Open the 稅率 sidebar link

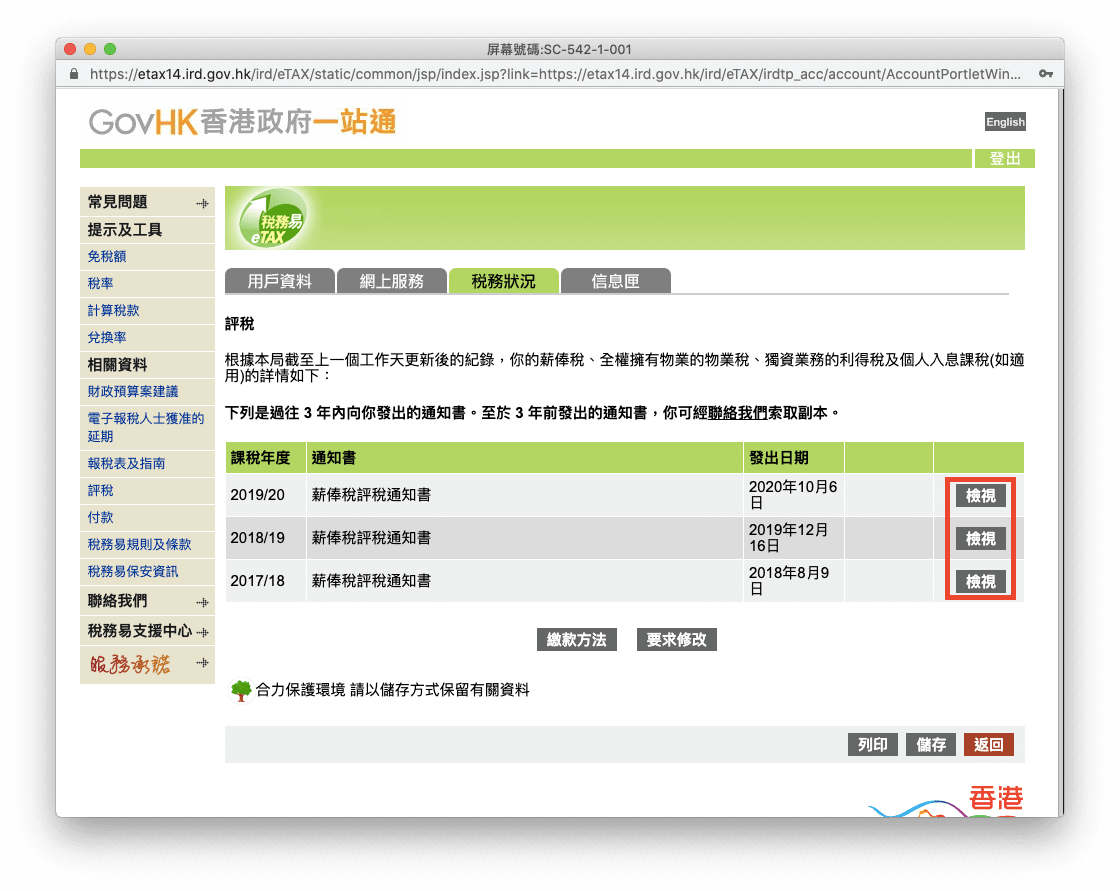(101, 284)
